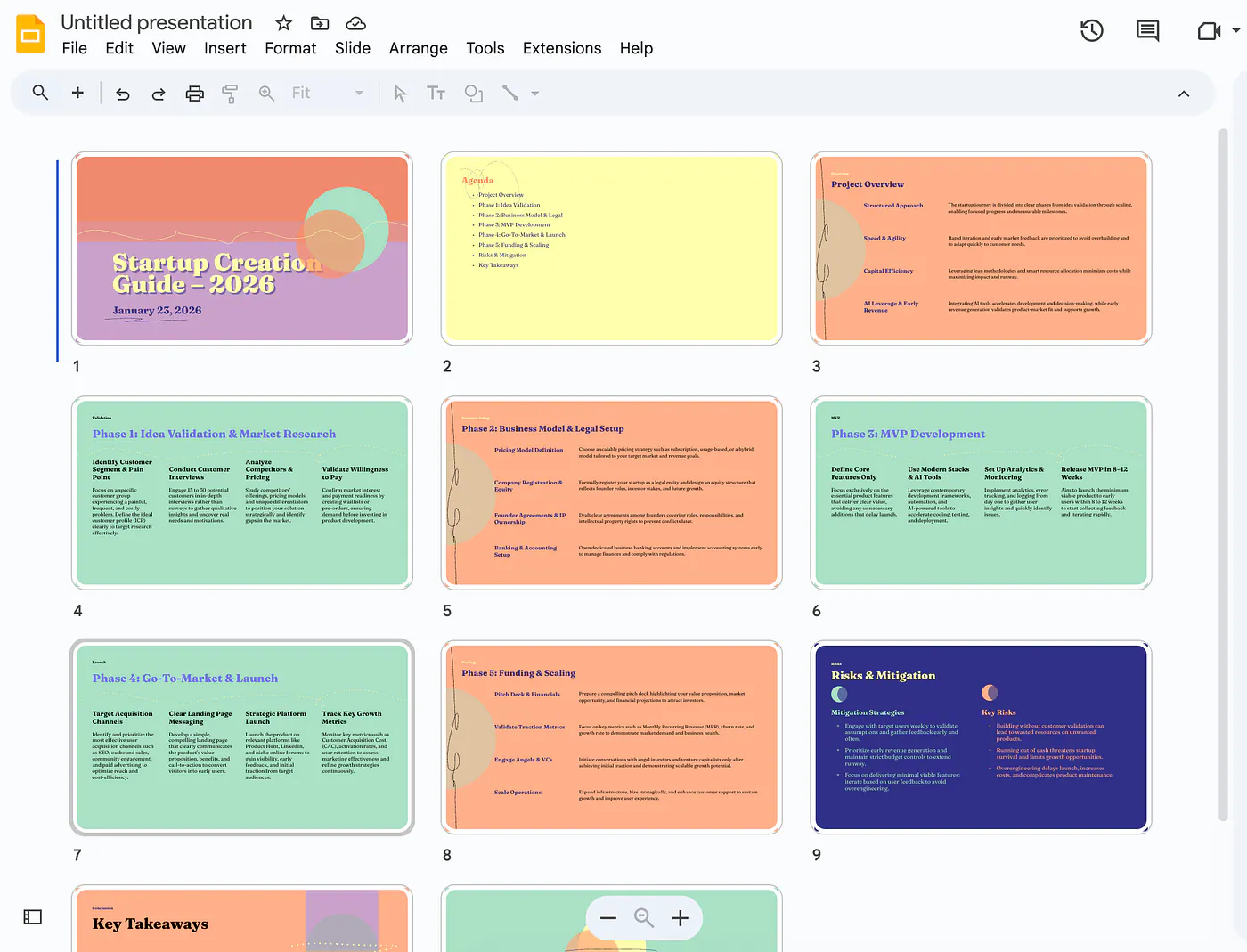The width and height of the screenshot is (1247, 952).
Task: Select the Risks & Mitigation slide
Action: point(981,737)
